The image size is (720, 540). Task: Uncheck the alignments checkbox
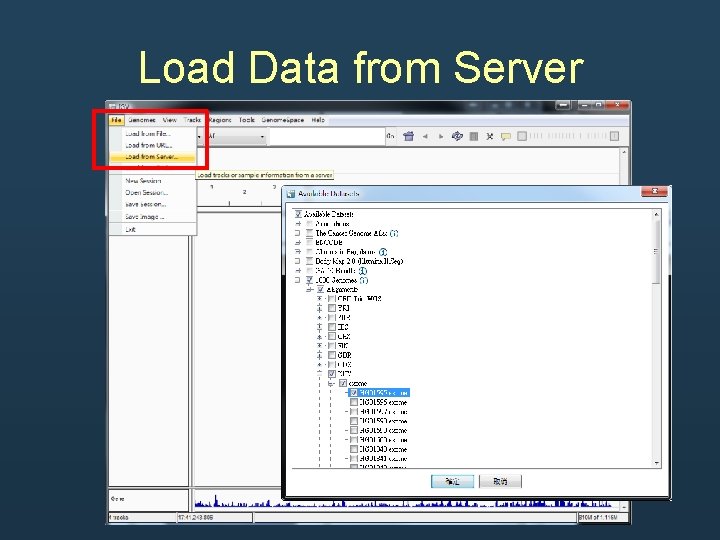pyautogui.click(x=321, y=290)
